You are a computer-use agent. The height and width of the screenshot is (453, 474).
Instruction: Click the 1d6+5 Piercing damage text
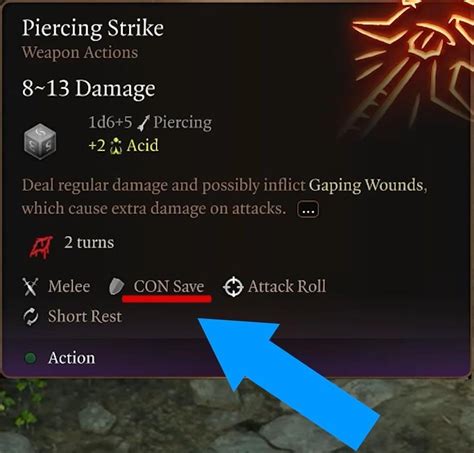point(150,123)
